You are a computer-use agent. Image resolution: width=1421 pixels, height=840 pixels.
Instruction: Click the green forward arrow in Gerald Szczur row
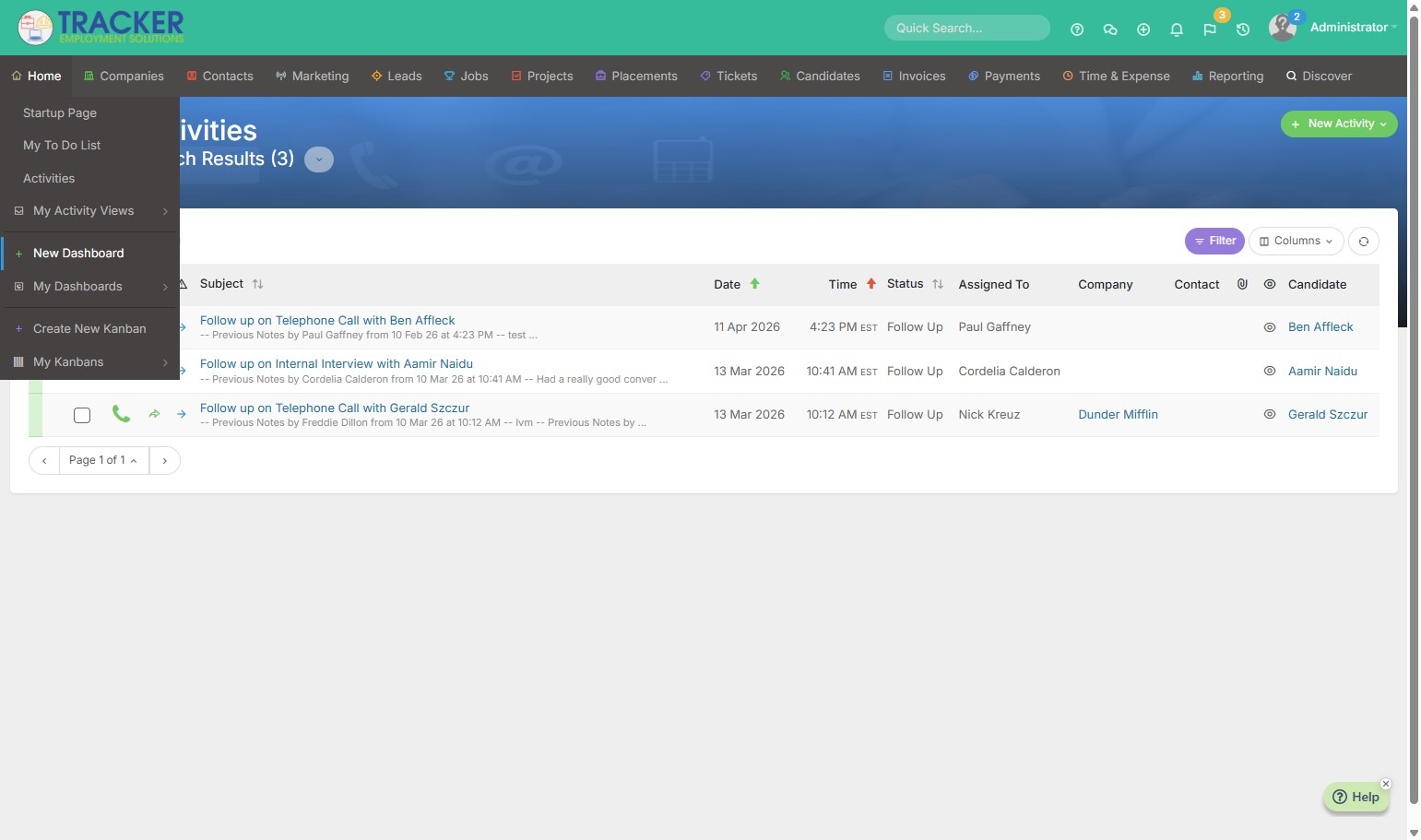[x=154, y=414]
